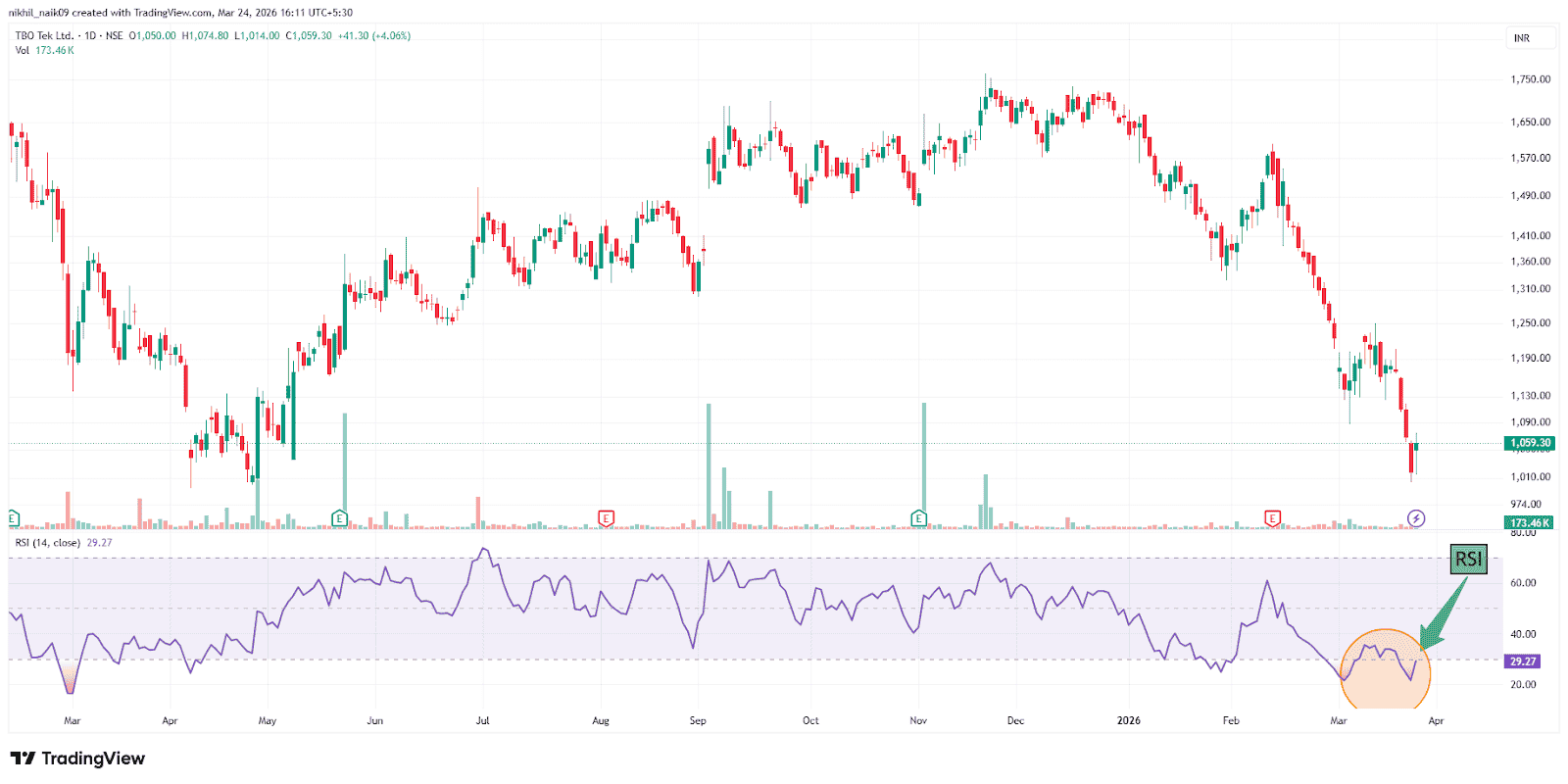Click the green earnings marker near late May
The width and height of the screenshot is (1568, 784).
pos(339,517)
